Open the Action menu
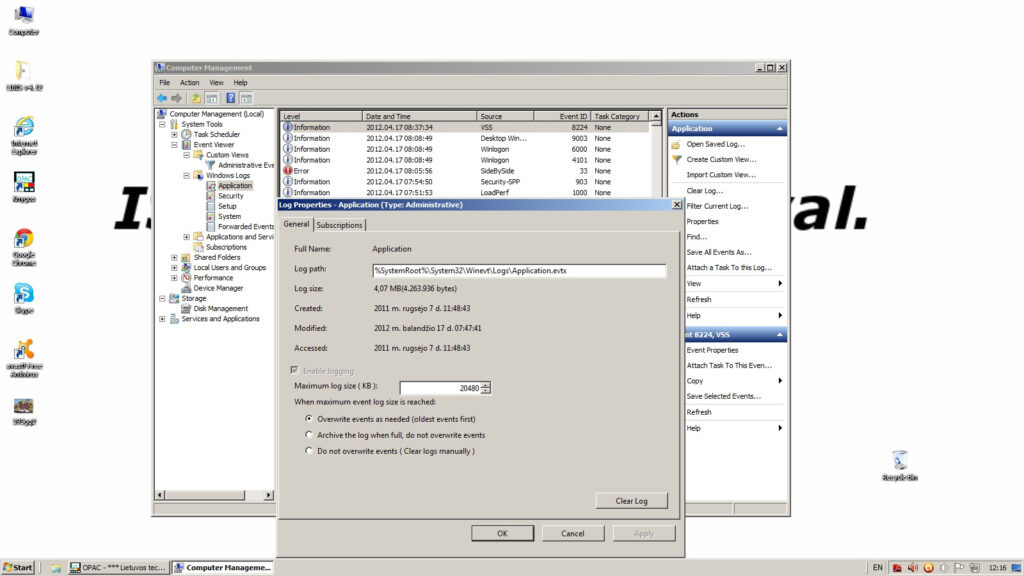 pos(189,83)
